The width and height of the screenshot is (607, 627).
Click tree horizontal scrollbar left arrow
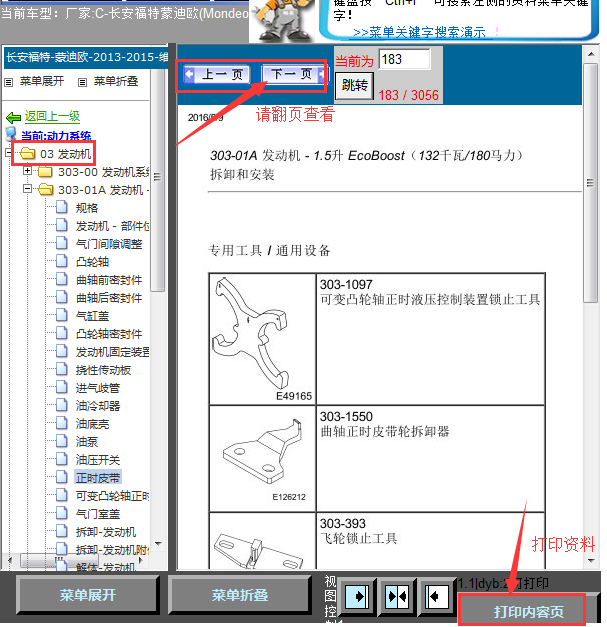click(10, 560)
